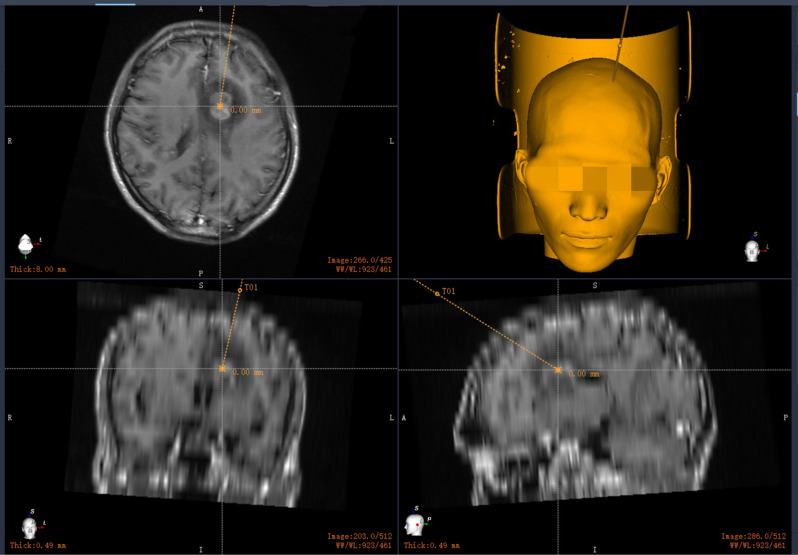
Task: Click the 'L' label in axial view
Action: pyautogui.click(x=391, y=141)
